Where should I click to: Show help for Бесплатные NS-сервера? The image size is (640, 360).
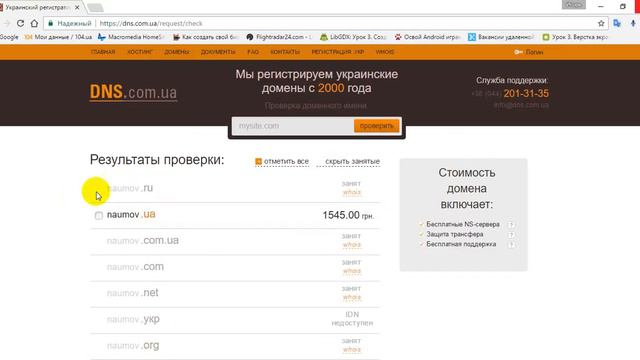511,224
